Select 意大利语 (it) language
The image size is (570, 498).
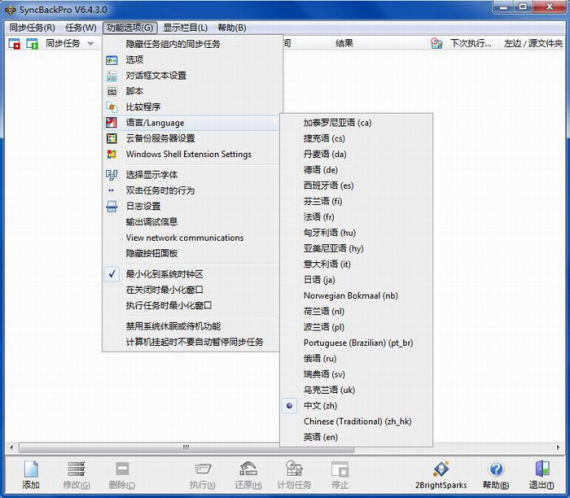click(357, 264)
